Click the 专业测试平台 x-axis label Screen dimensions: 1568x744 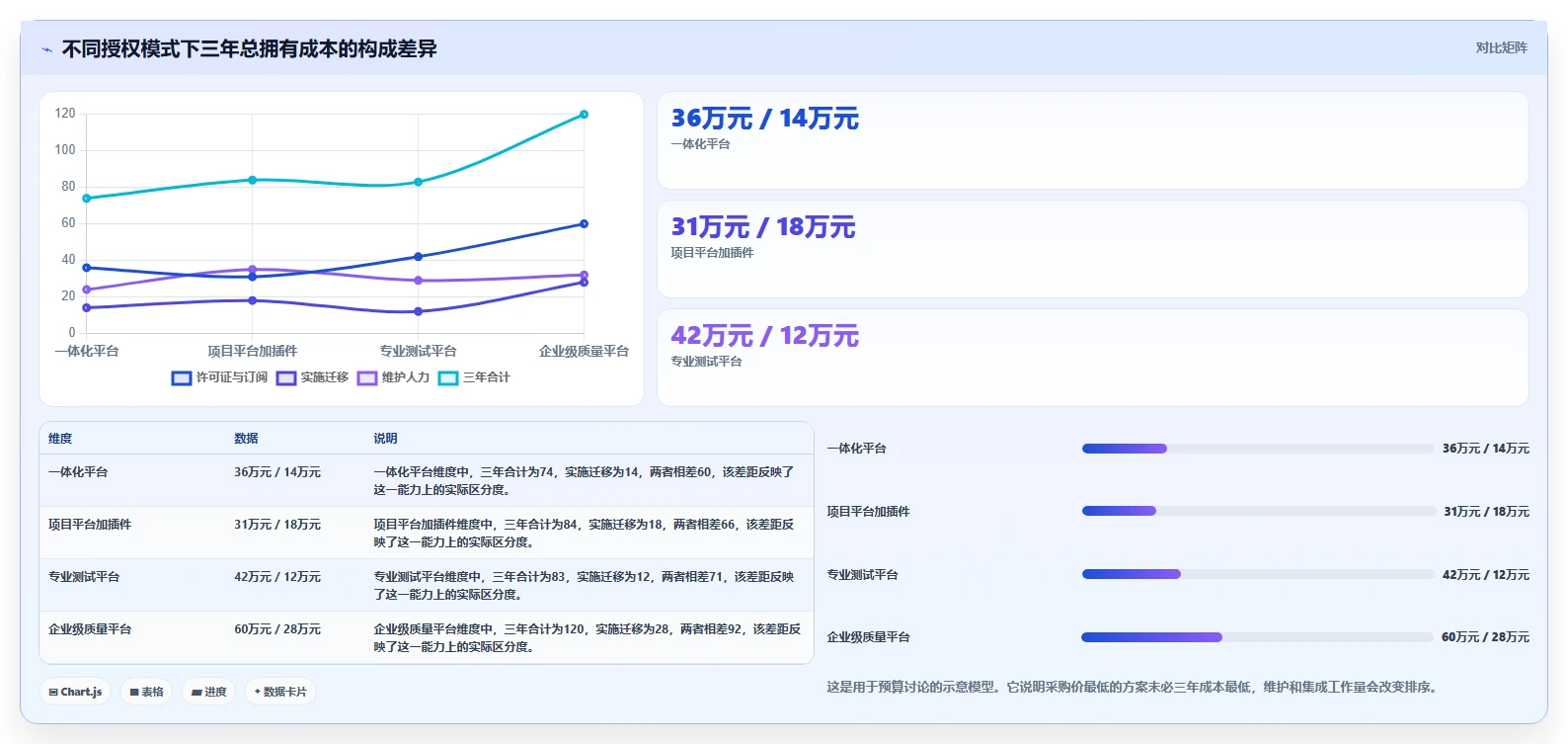click(418, 352)
